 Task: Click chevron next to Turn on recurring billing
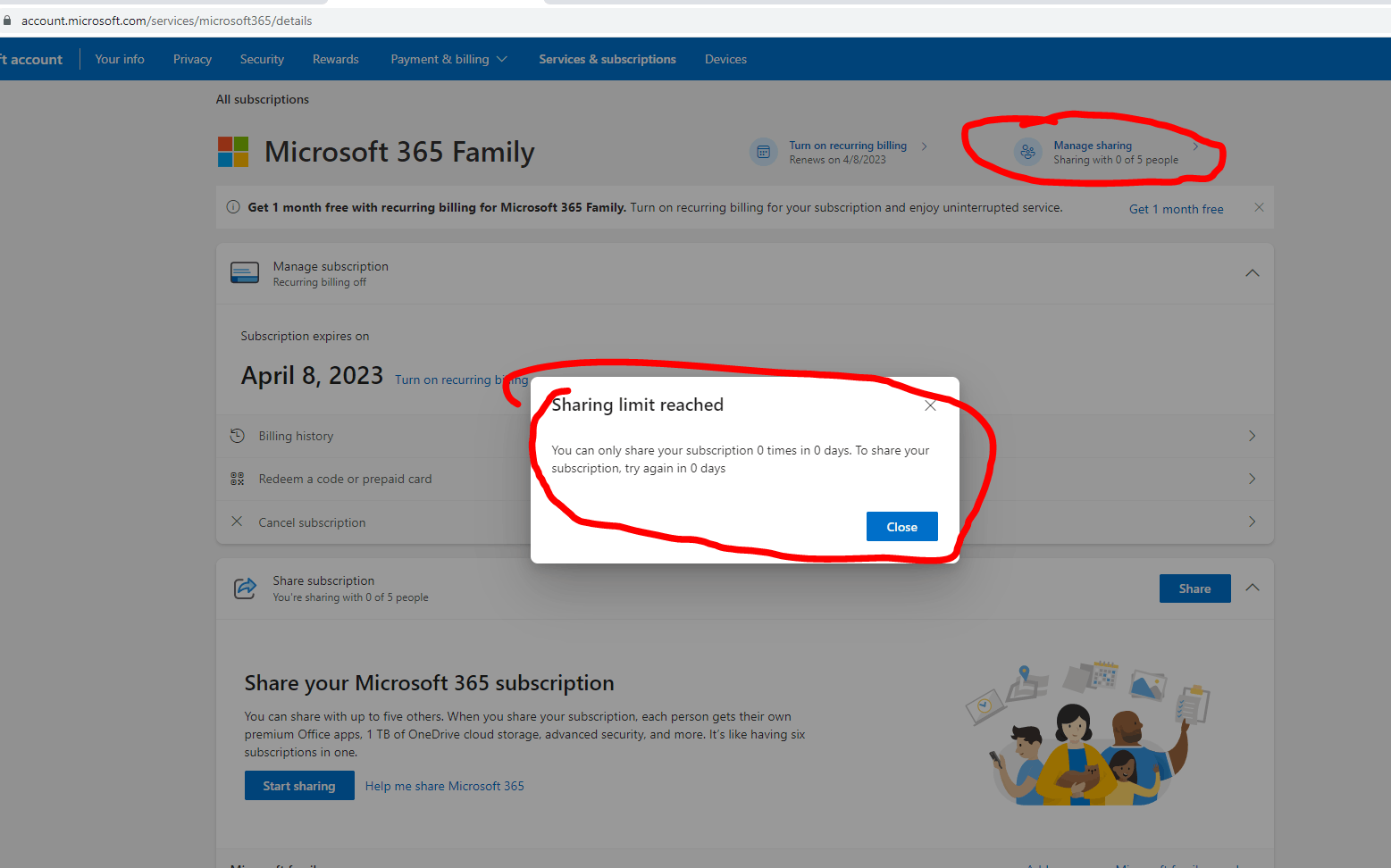tap(924, 146)
